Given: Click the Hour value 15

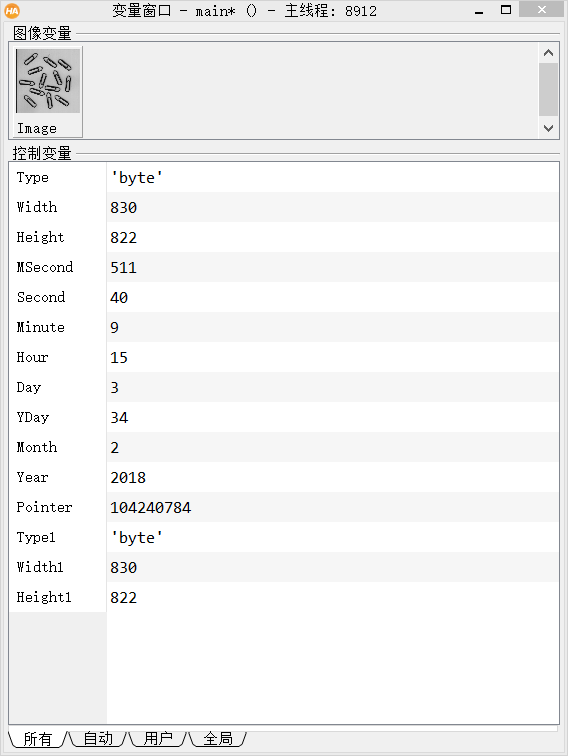Looking at the screenshot, I should 119,357.
